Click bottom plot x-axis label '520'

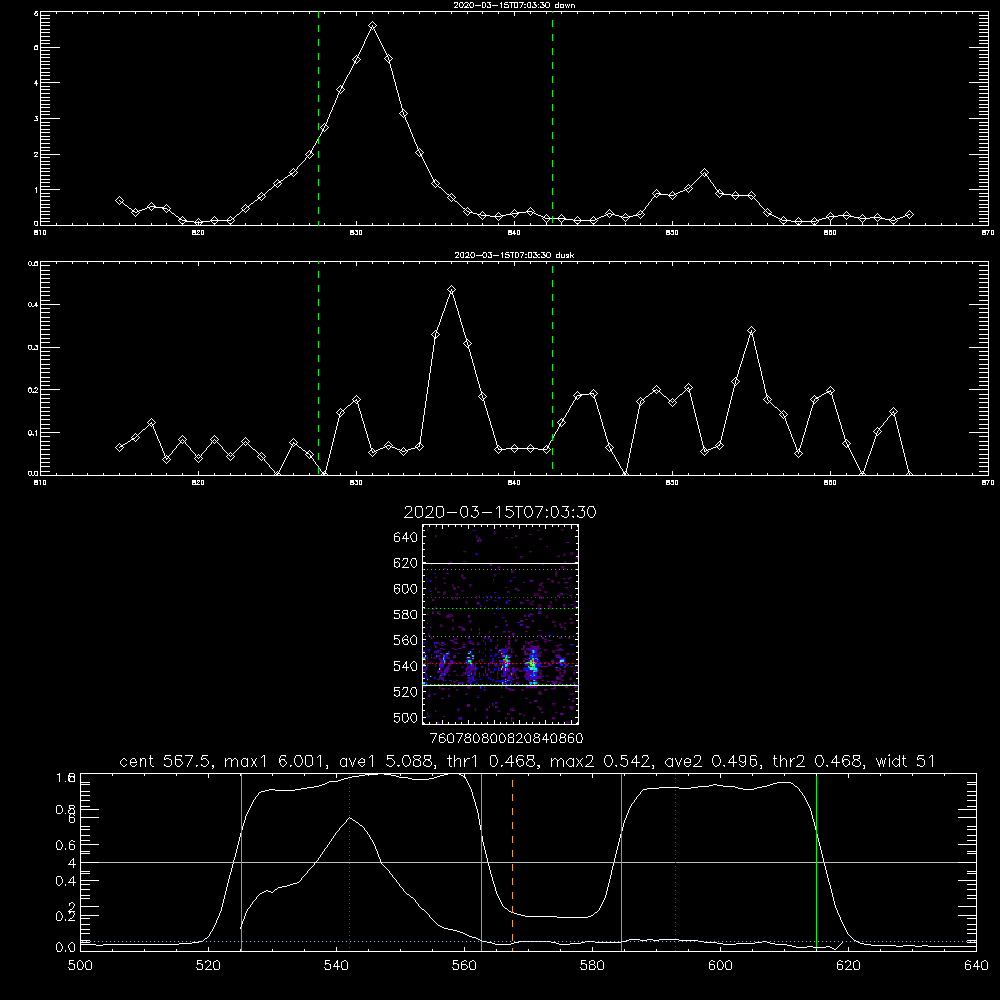pos(208,966)
